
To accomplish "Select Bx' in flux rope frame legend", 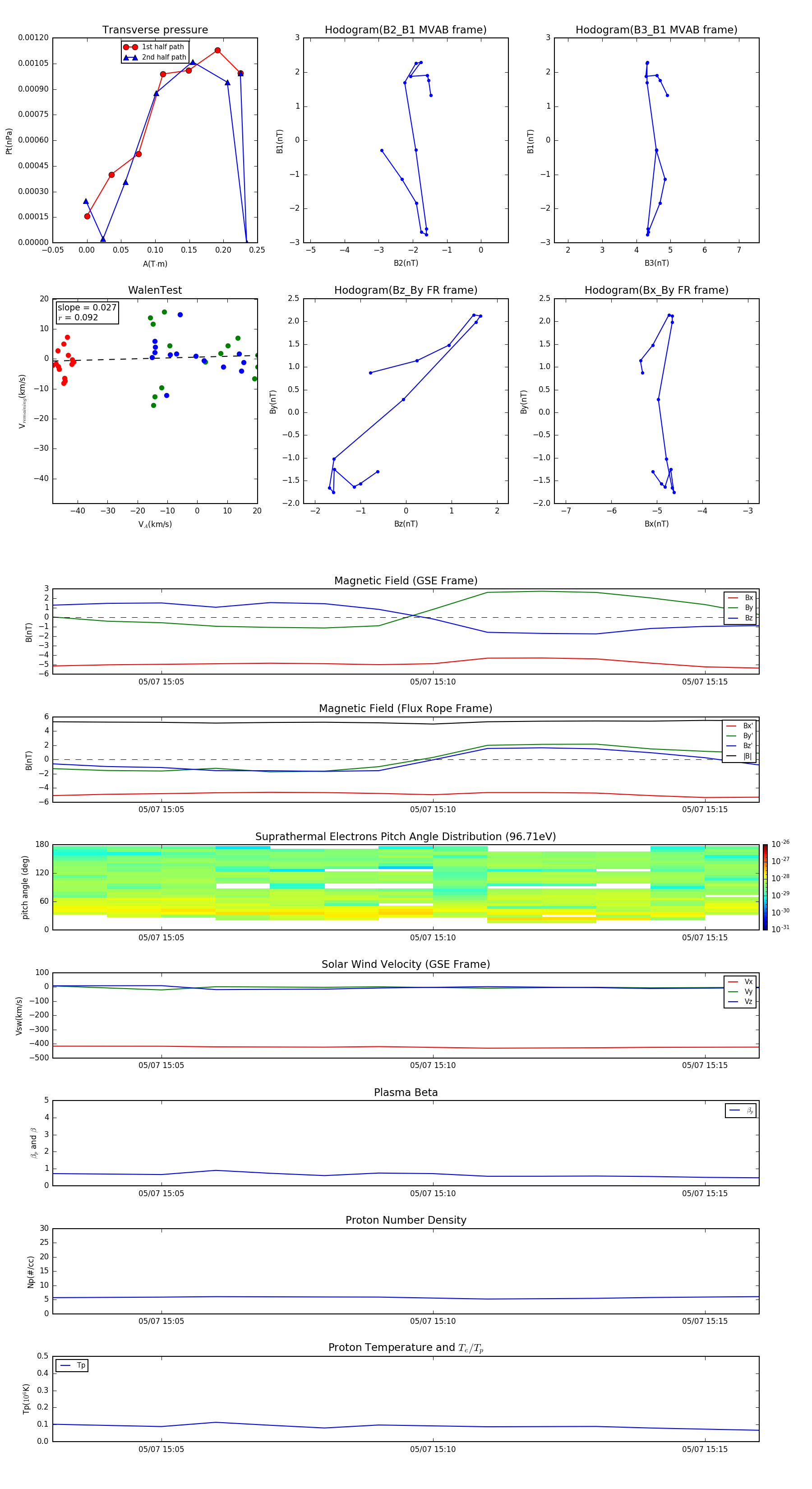I will click(739, 726).
